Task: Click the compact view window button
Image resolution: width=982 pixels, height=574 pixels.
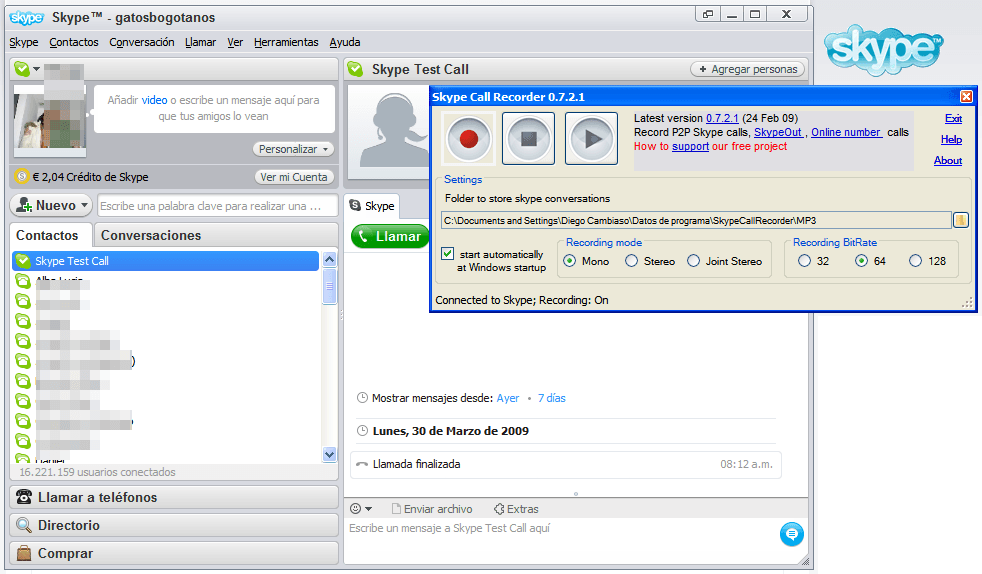Action: coord(708,14)
